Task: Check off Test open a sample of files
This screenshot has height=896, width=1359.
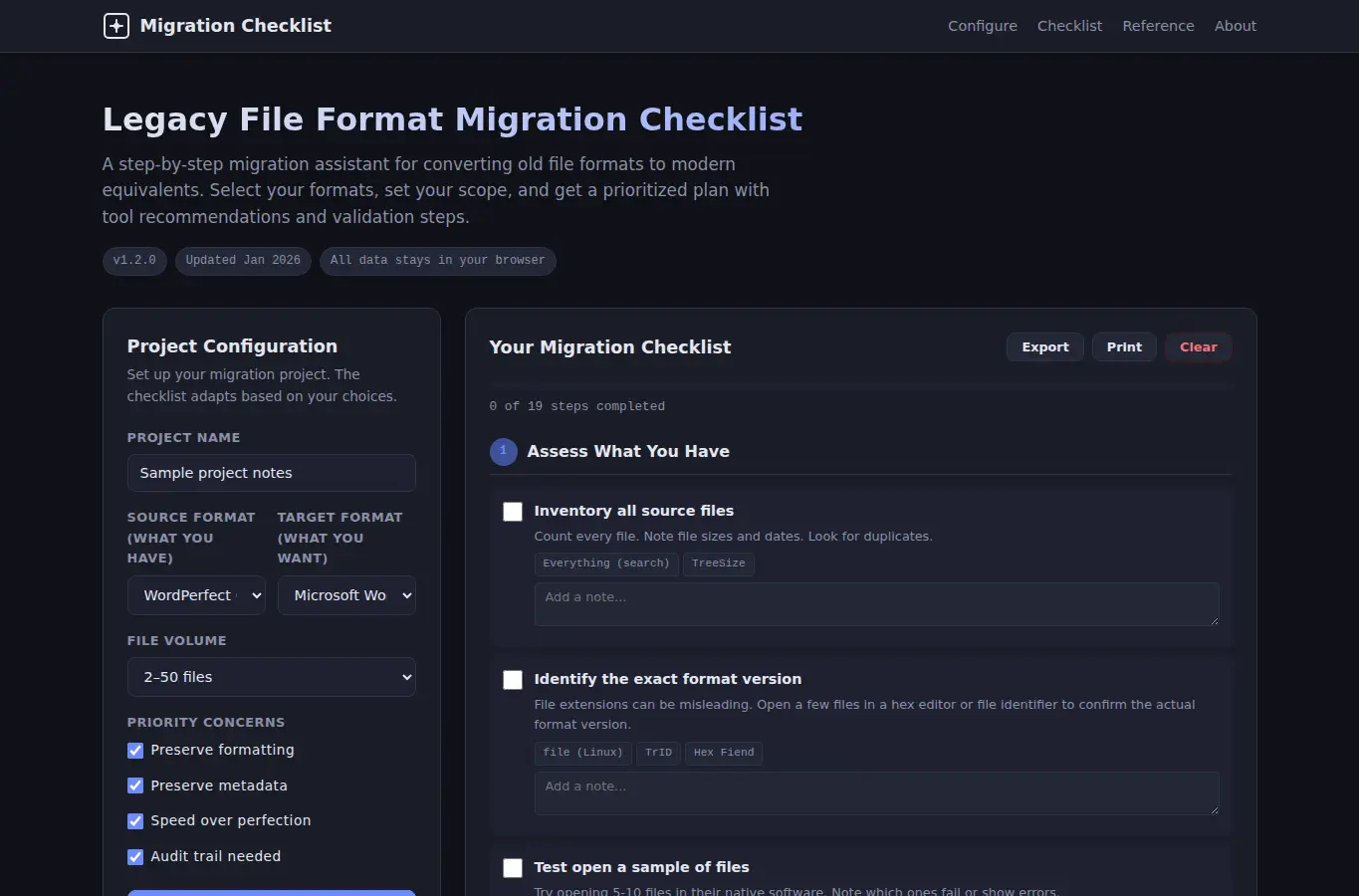Action: [513, 868]
